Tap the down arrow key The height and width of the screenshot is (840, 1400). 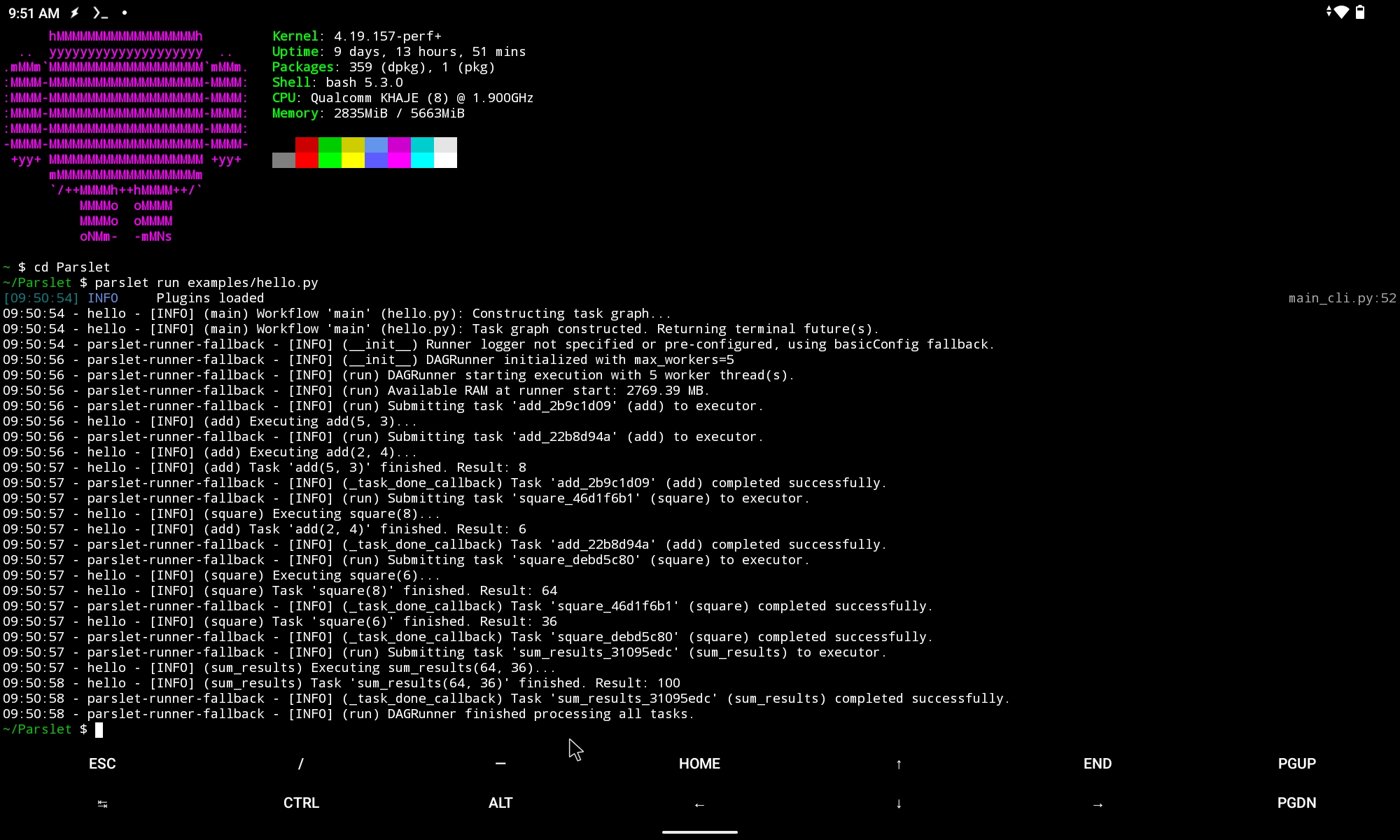(899, 804)
